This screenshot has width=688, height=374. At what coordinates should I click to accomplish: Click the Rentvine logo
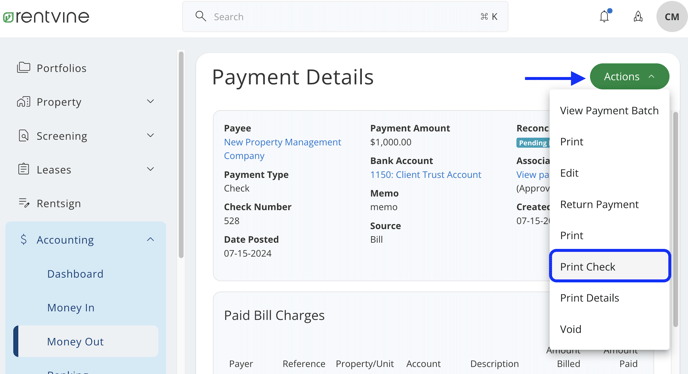46,17
